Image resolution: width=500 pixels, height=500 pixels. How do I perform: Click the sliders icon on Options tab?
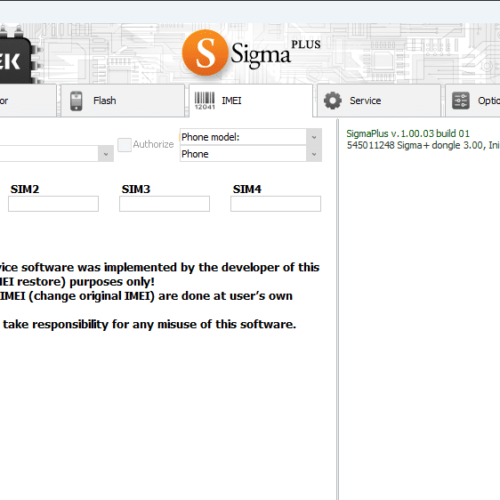pos(461,101)
